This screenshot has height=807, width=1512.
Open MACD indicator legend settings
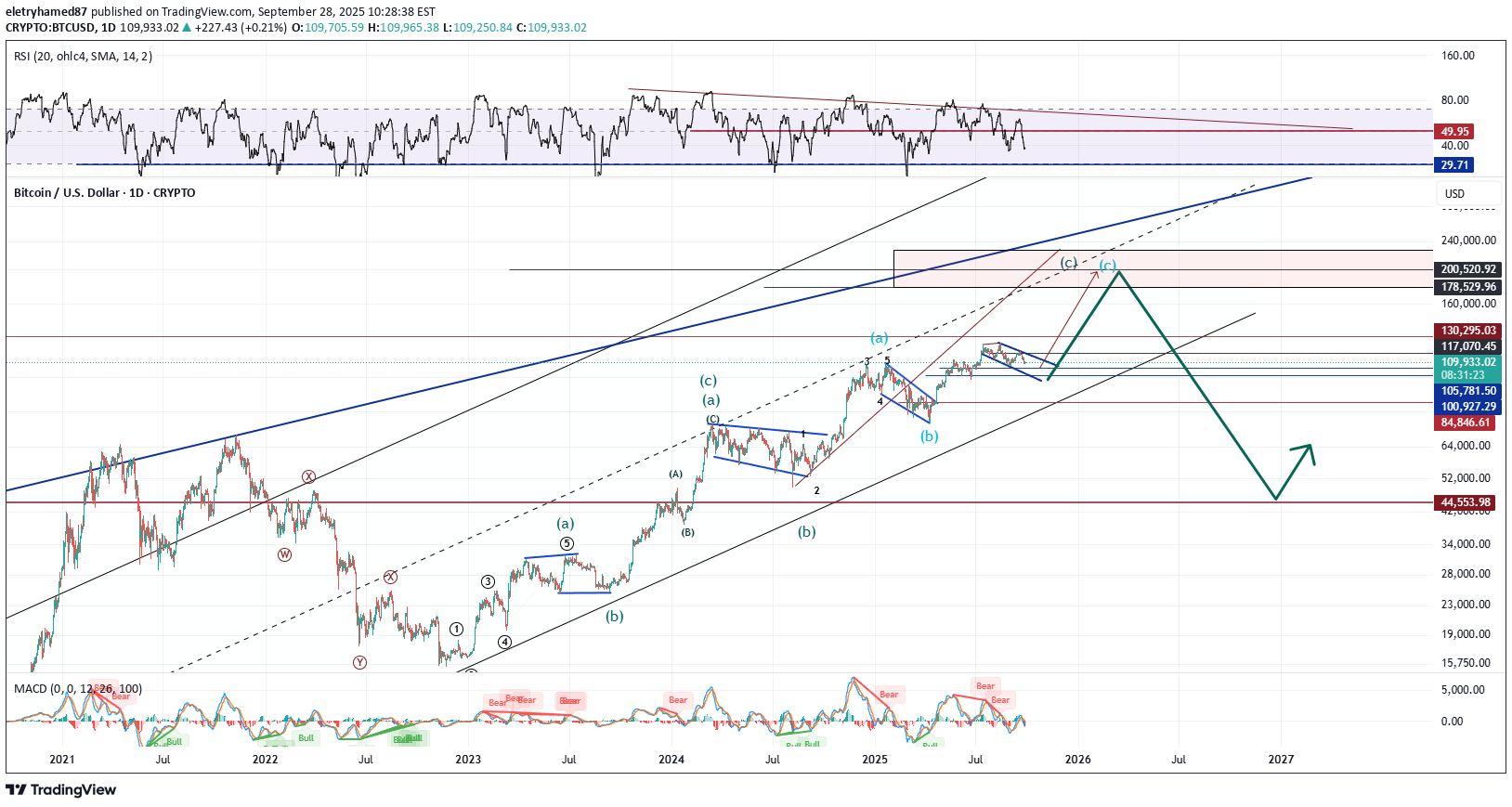point(78,689)
